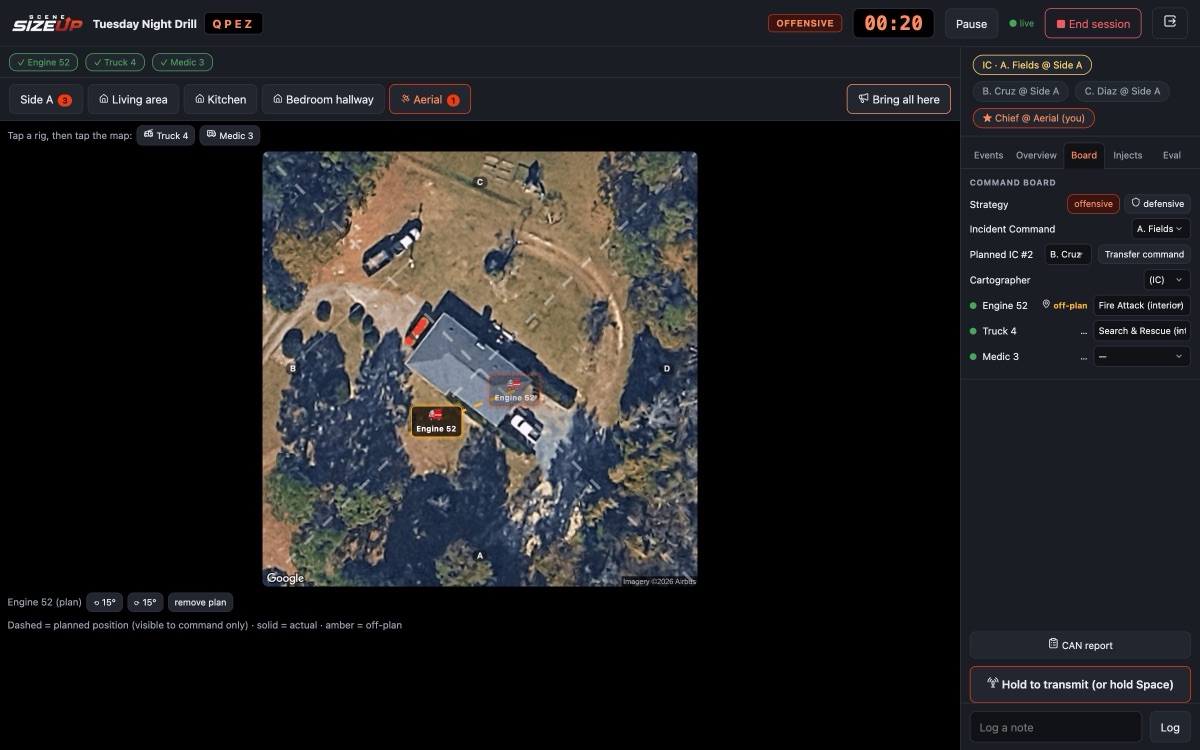Click the live status indicator
1200x750 pixels.
1022,23
